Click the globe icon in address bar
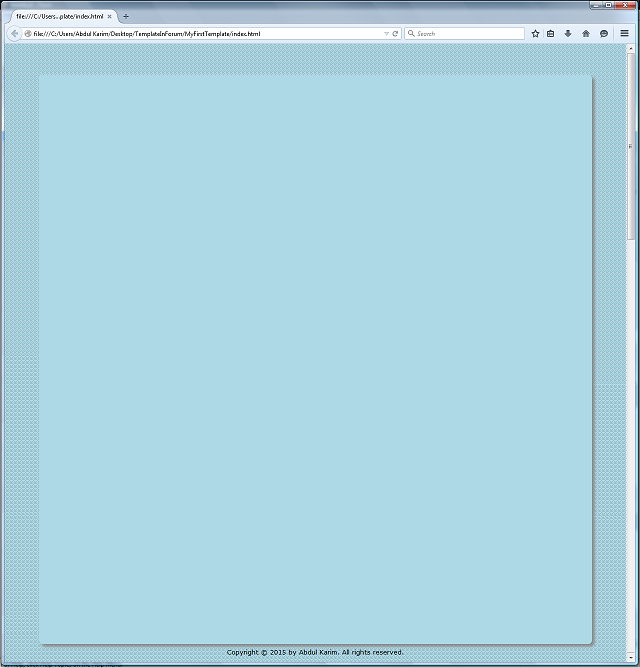 click(x=29, y=33)
